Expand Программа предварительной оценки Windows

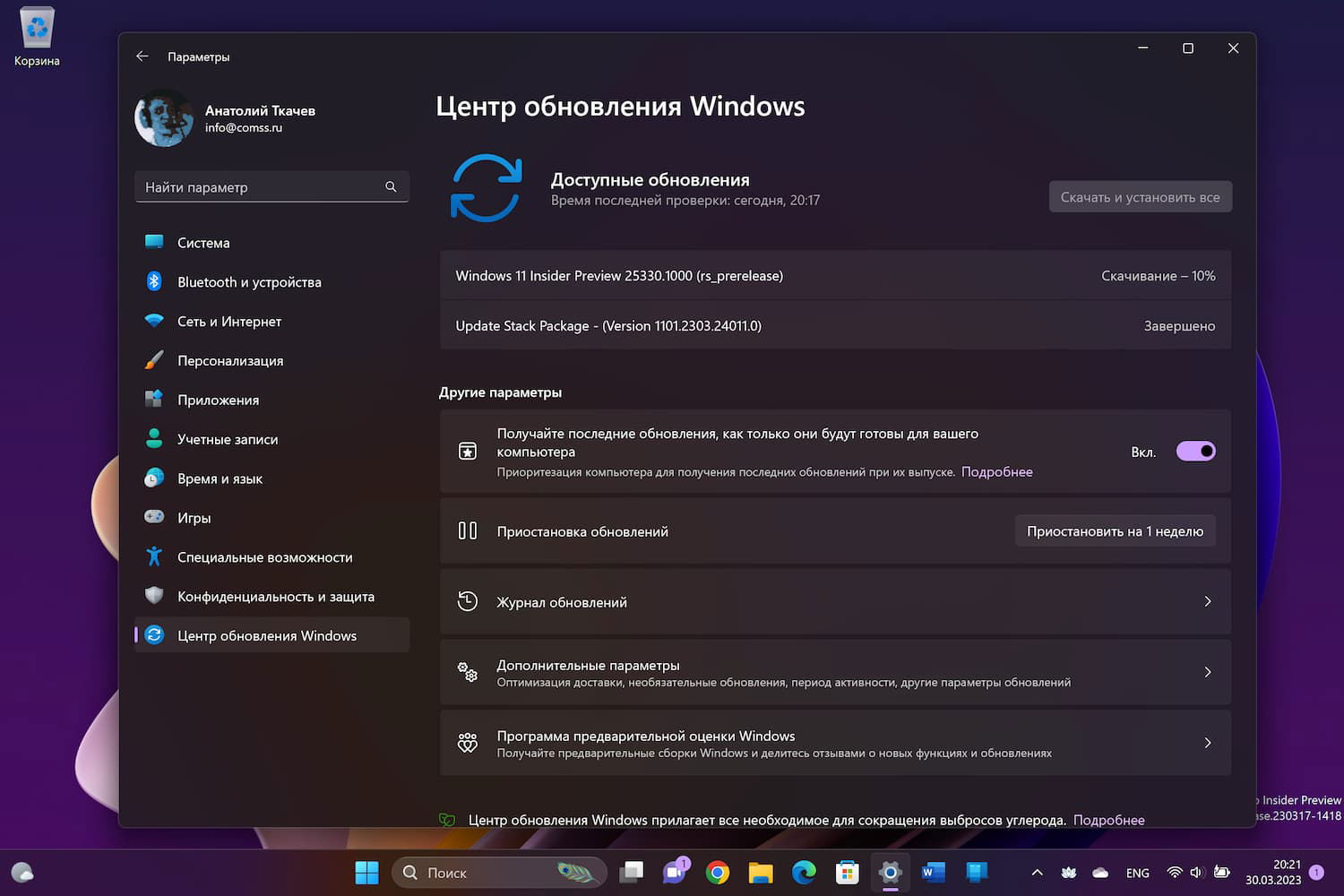click(x=835, y=743)
